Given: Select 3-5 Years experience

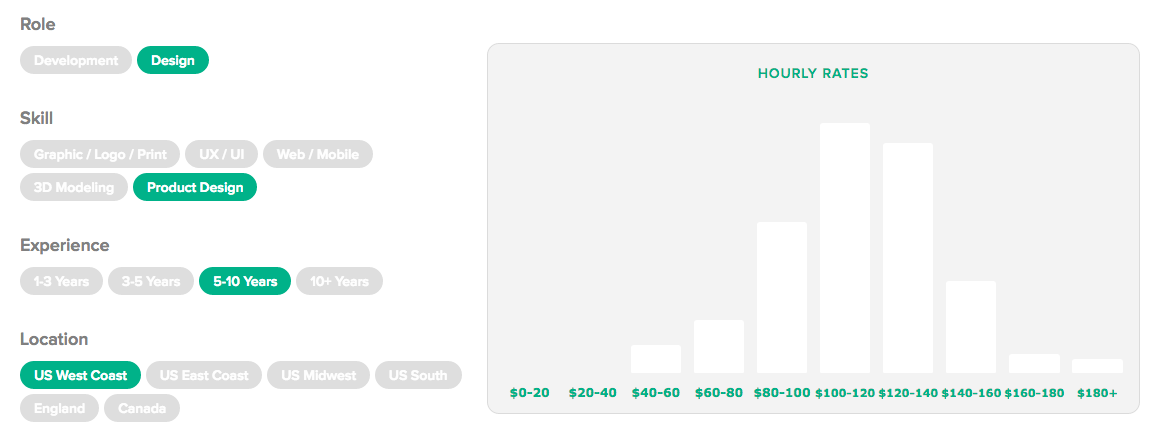Looking at the screenshot, I should 151,281.
